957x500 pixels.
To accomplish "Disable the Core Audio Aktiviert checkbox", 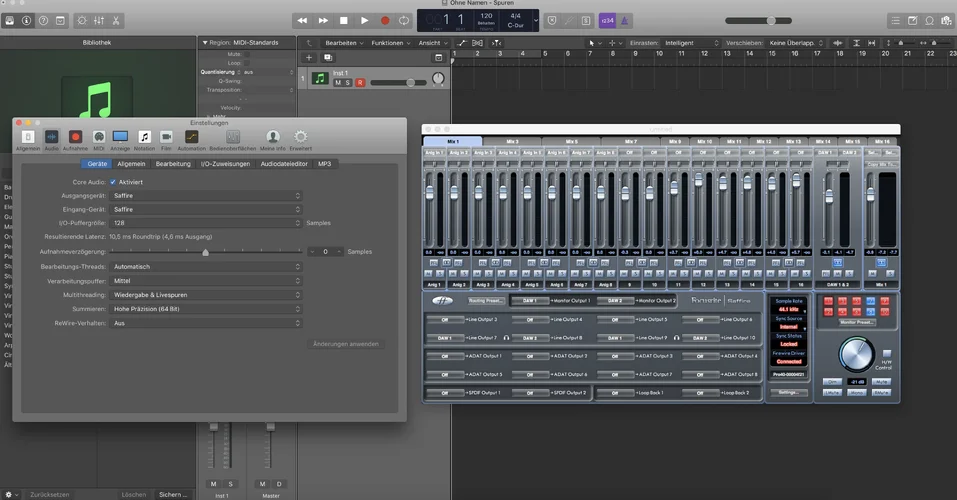I will tap(113, 182).
